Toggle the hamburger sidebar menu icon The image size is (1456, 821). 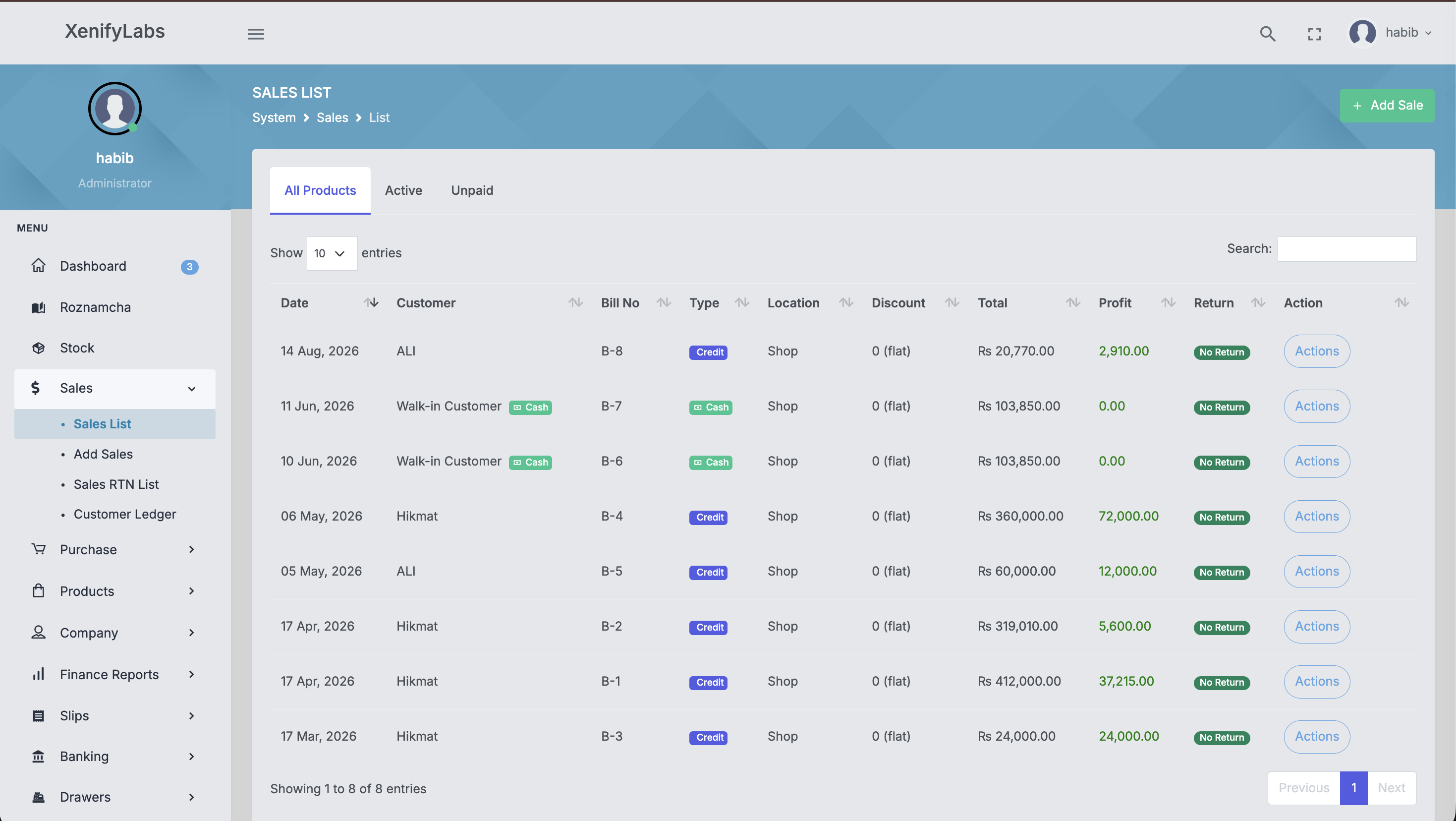coord(256,34)
